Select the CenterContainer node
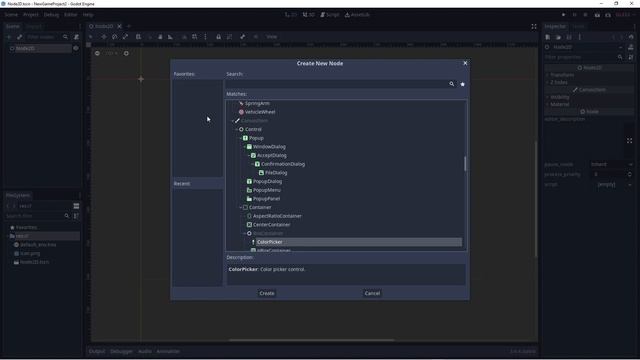640x360 pixels. (271, 224)
